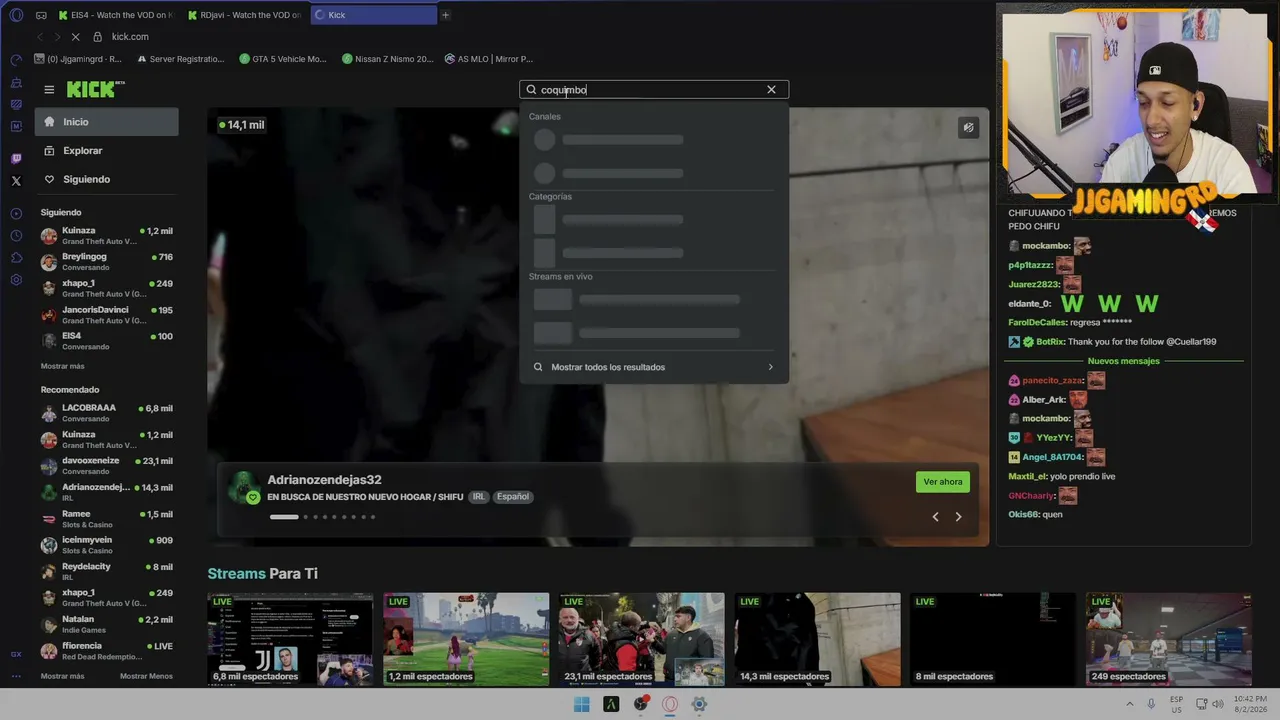Click Mostrar todos los resultados
1280x720 pixels.
click(x=654, y=367)
